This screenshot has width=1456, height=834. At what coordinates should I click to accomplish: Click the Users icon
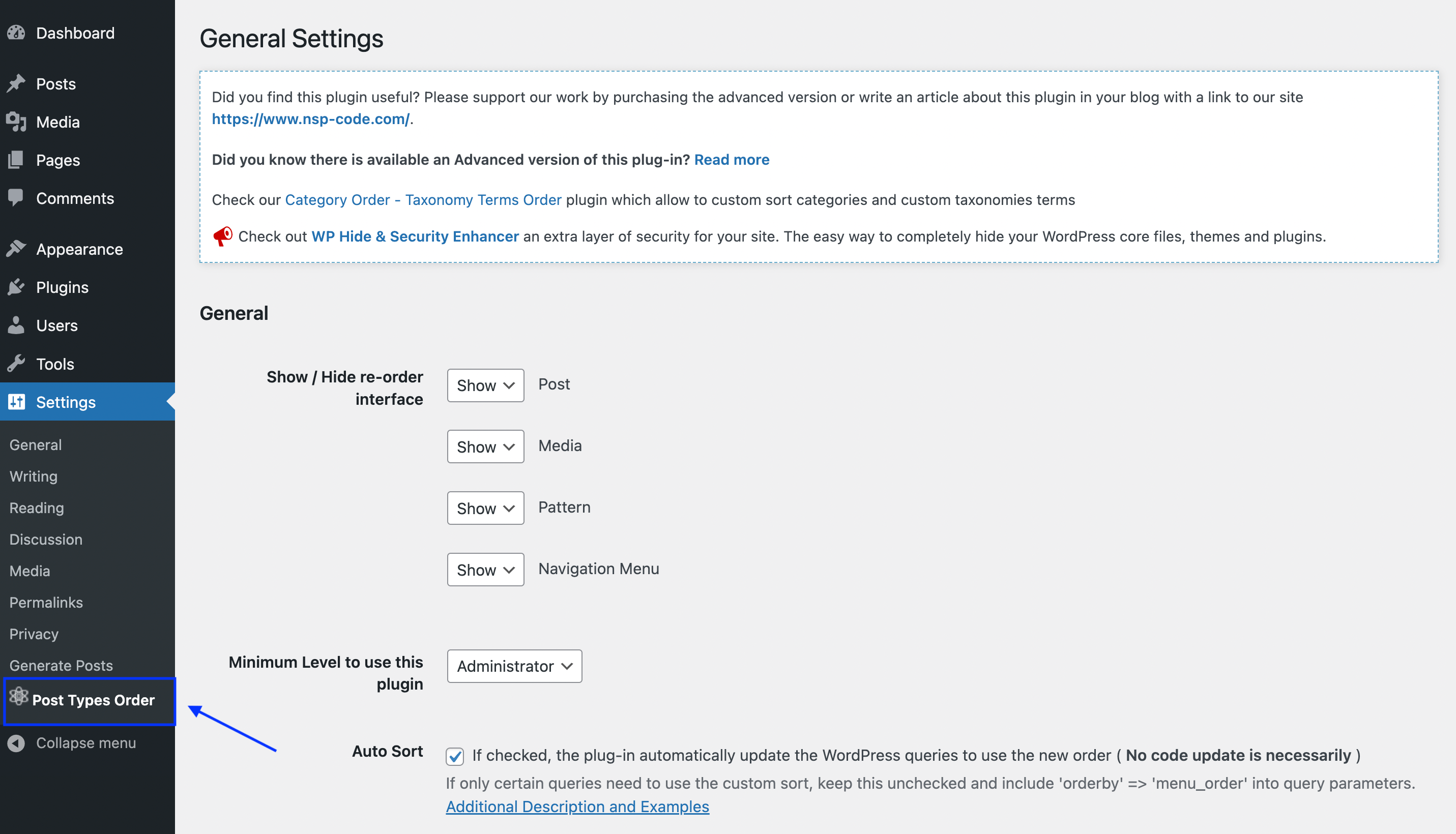tap(16, 325)
